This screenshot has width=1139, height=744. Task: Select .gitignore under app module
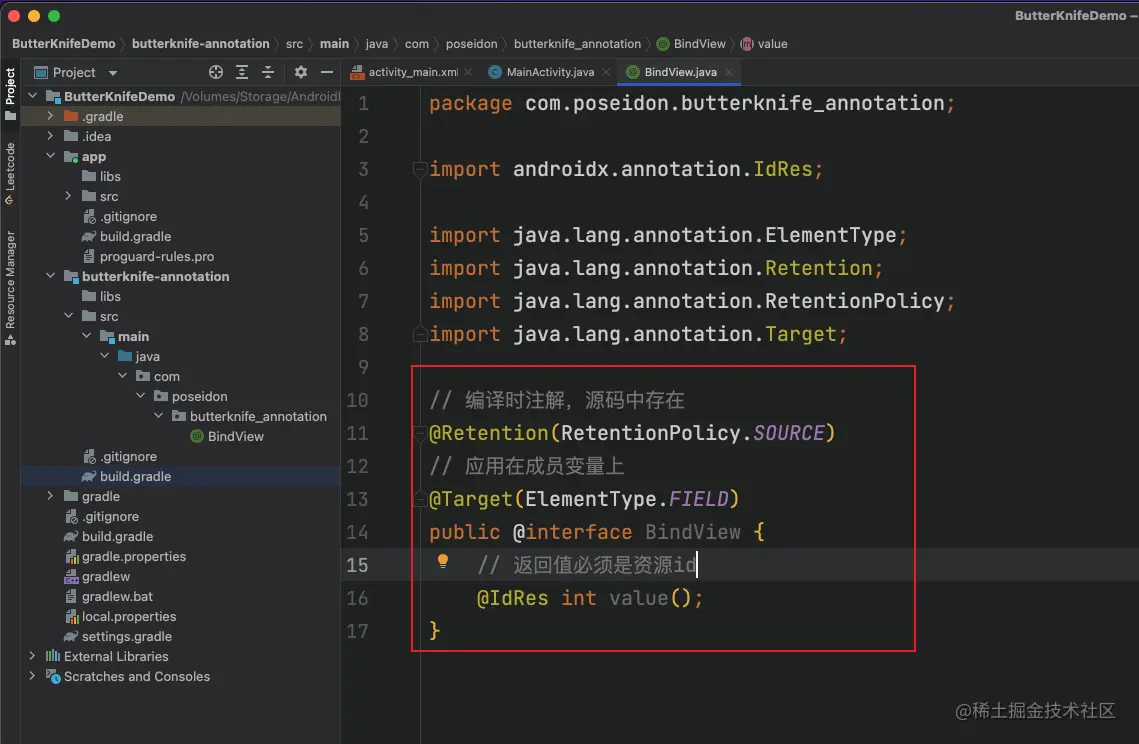[x=119, y=216]
